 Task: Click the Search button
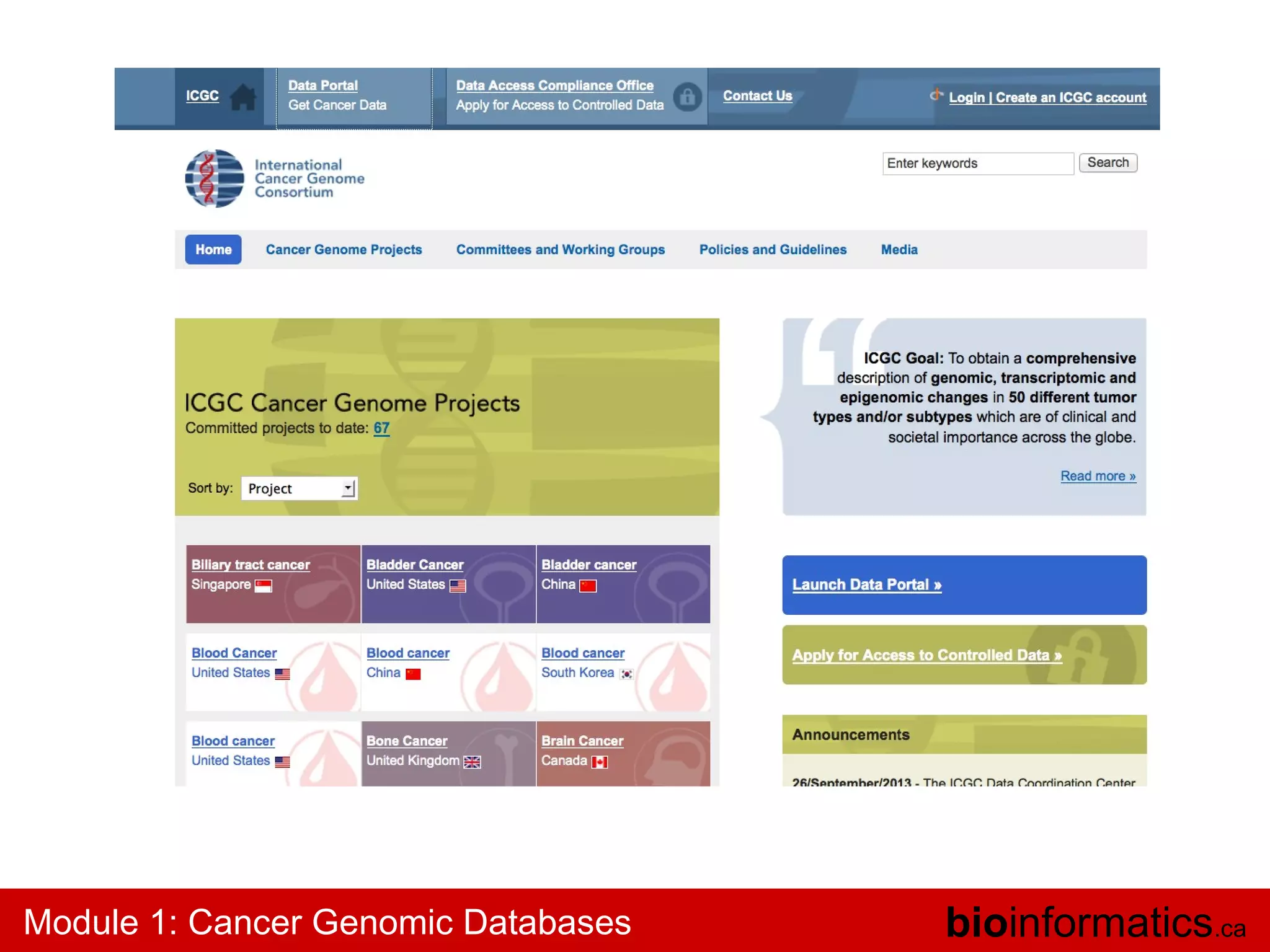pyautogui.click(x=1108, y=163)
